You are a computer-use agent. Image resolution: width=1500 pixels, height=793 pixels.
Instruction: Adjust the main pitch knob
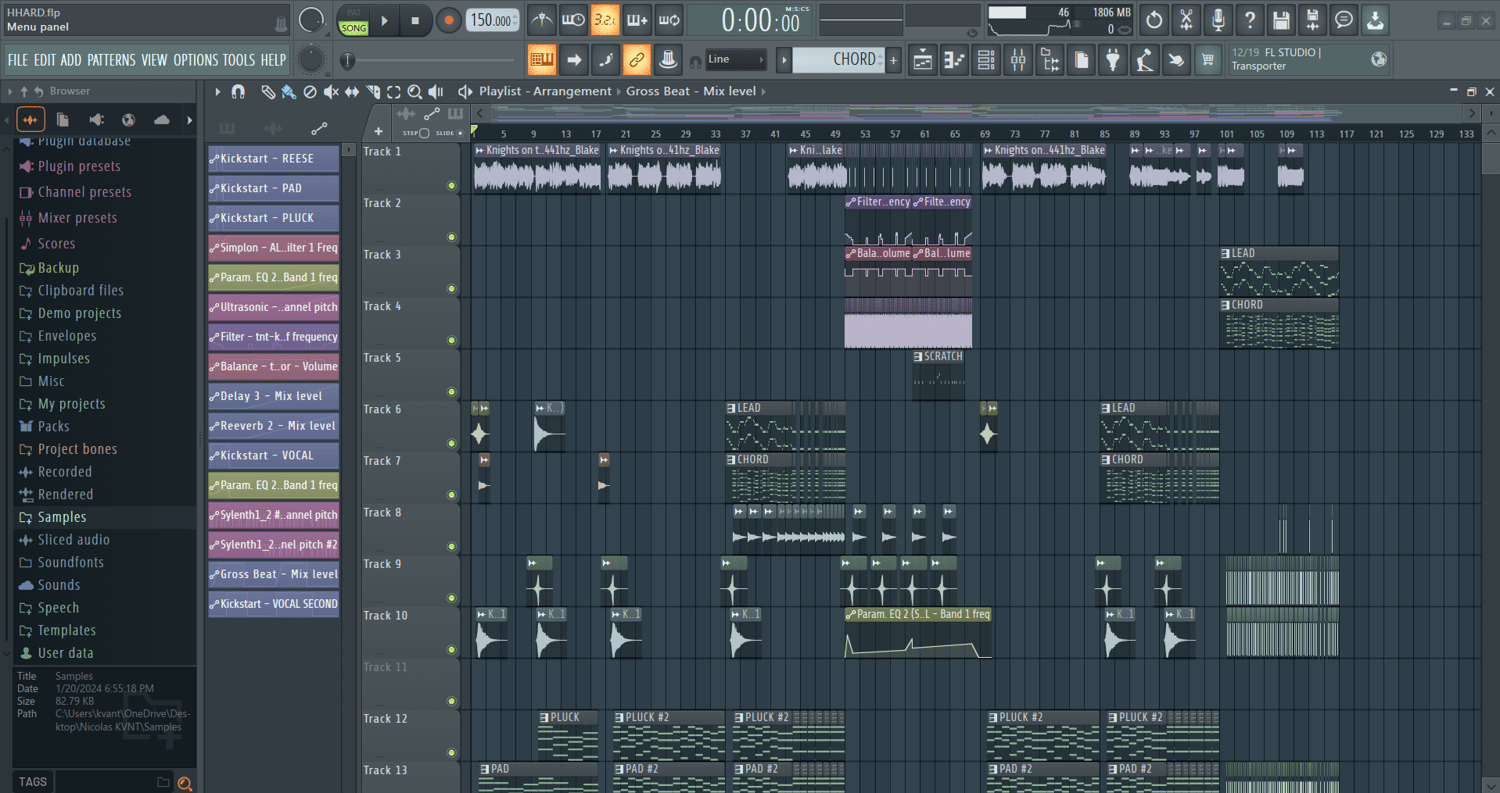click(x=311, y=59)
